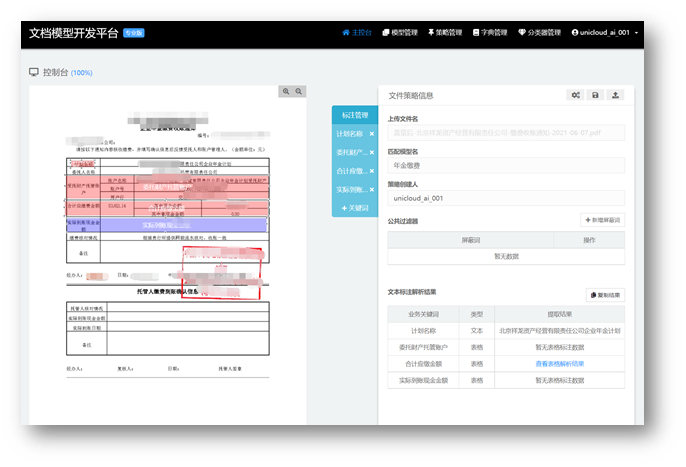This screenshot has width=686, height=467.
Task: Click the save disk icon button
Action: (596, 95)
